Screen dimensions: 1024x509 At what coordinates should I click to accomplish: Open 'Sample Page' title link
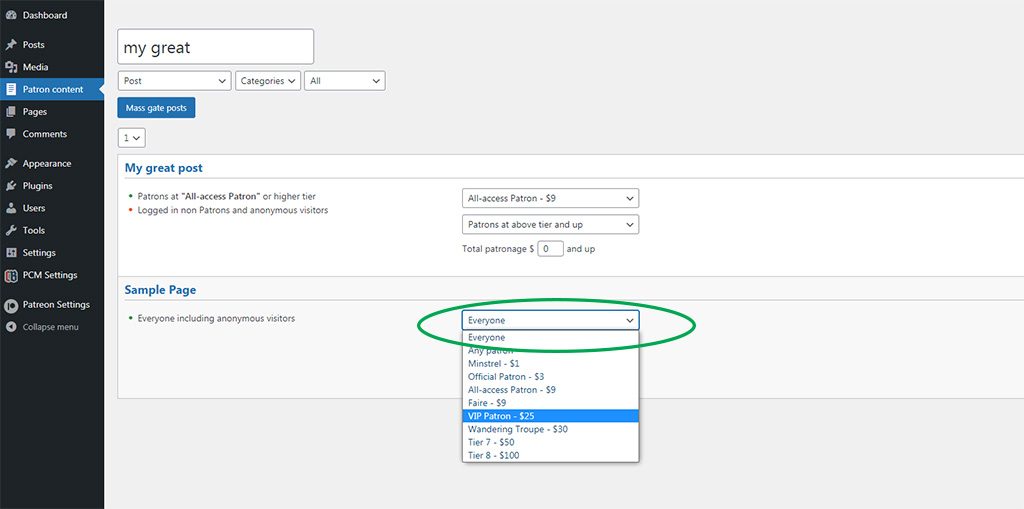(161, 289)
